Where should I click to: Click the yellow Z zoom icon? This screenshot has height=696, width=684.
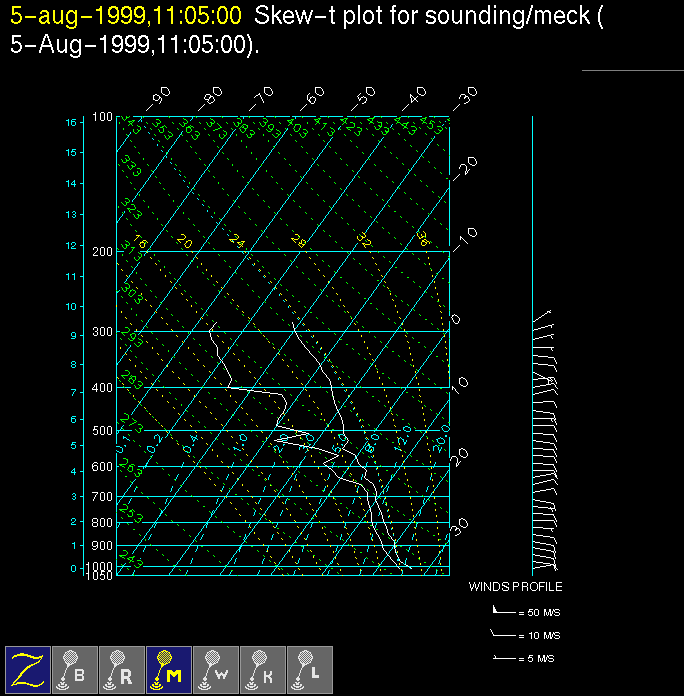pos(28,669)
